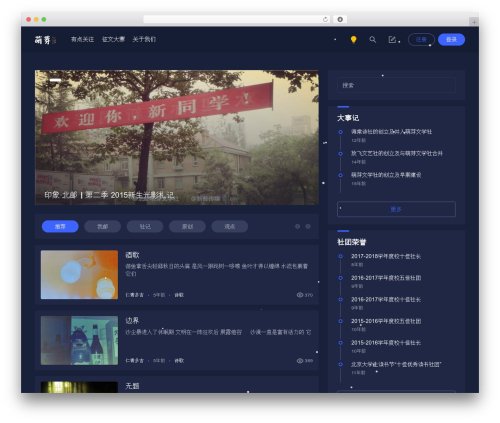Open the 关于我们 nav item
This screenshot has height=423, width=500.
pyautogui.click(x=144, y=39)
